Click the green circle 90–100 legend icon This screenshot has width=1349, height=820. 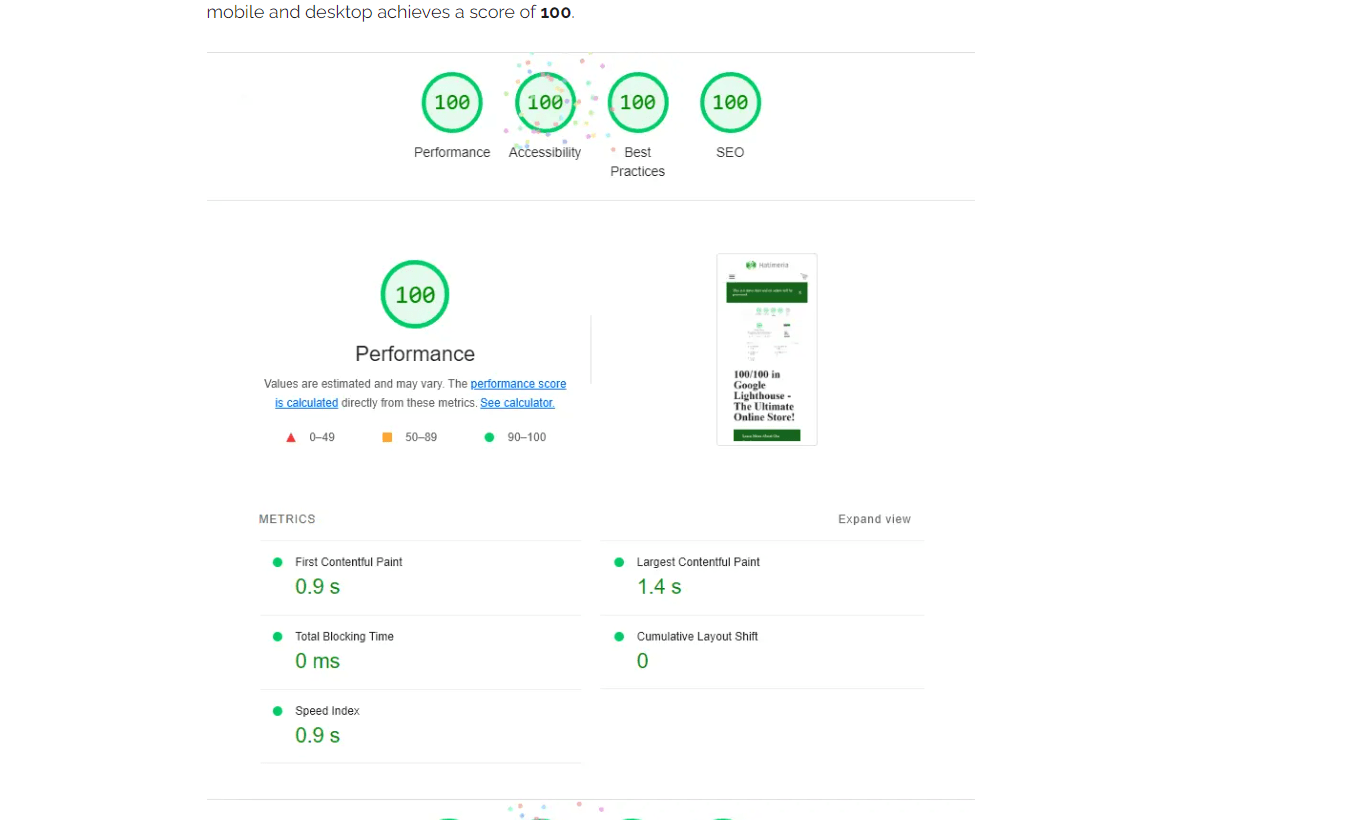click(x=489, y=438)
